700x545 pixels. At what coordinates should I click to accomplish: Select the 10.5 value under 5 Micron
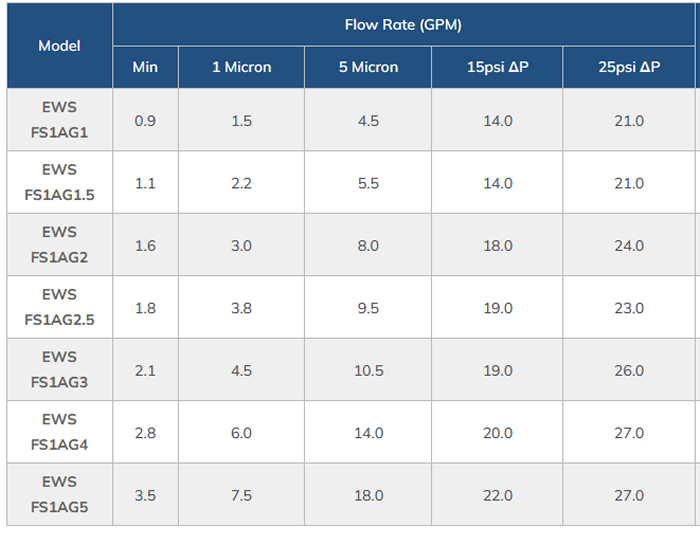click(368, 371)
